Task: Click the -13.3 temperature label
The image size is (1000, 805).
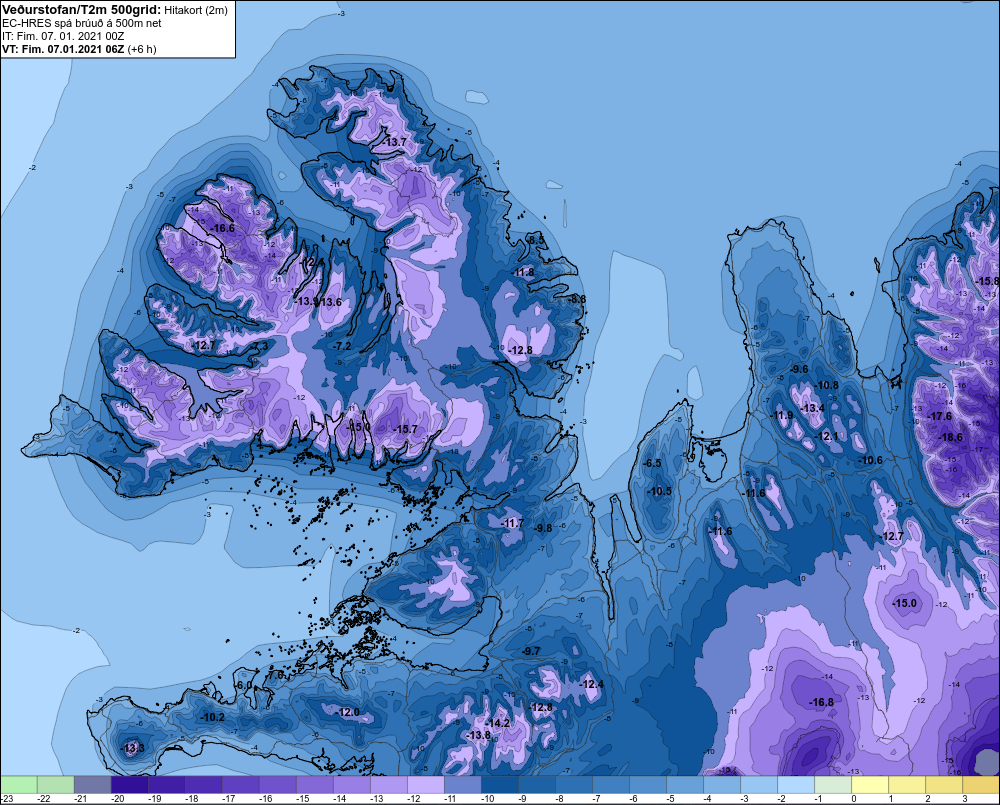Action: 132,748
